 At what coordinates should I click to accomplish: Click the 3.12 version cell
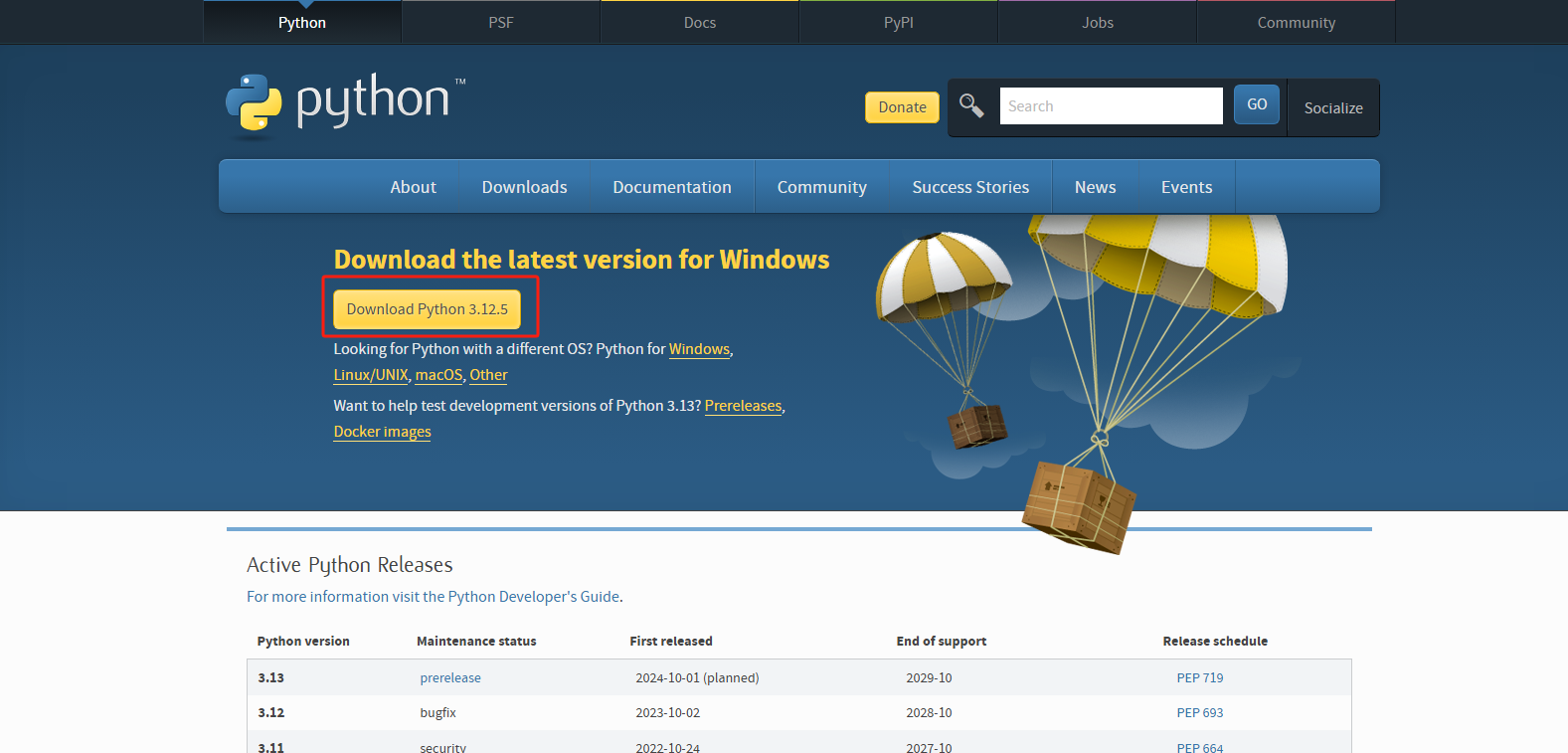271,713
